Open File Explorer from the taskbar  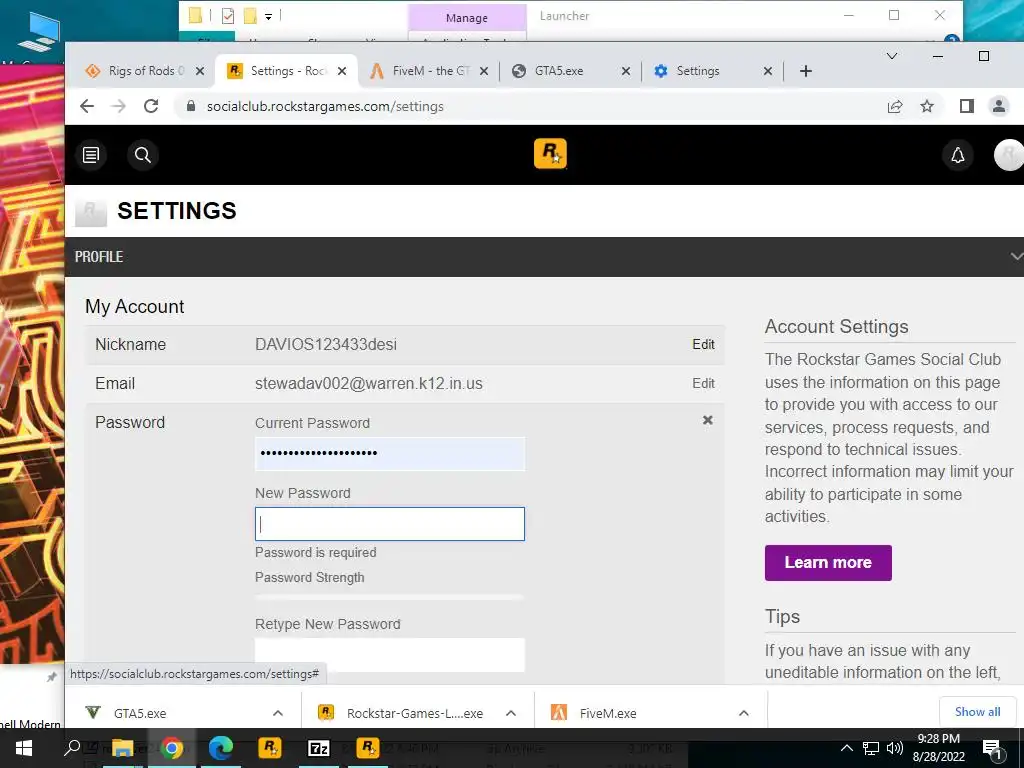[122, 748]
